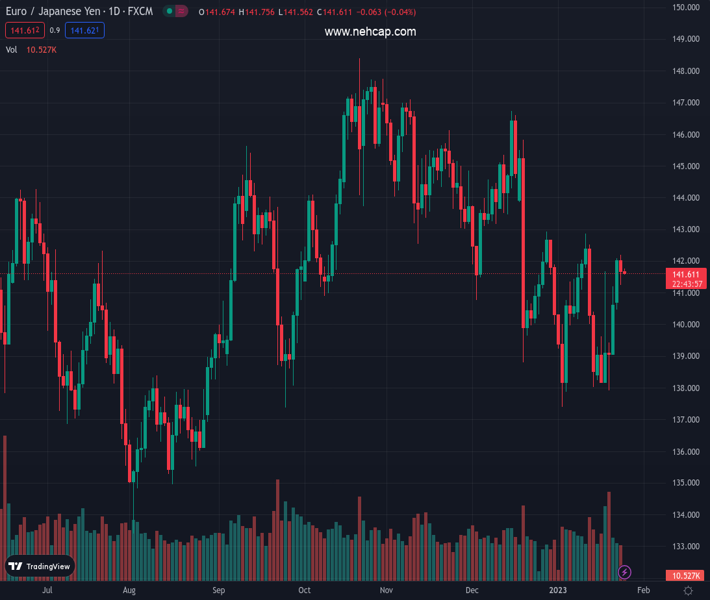Click the Aug label on the time axis
Viewport: 710px width, 600px height.
pyautogui.click(x=129, y=591)
